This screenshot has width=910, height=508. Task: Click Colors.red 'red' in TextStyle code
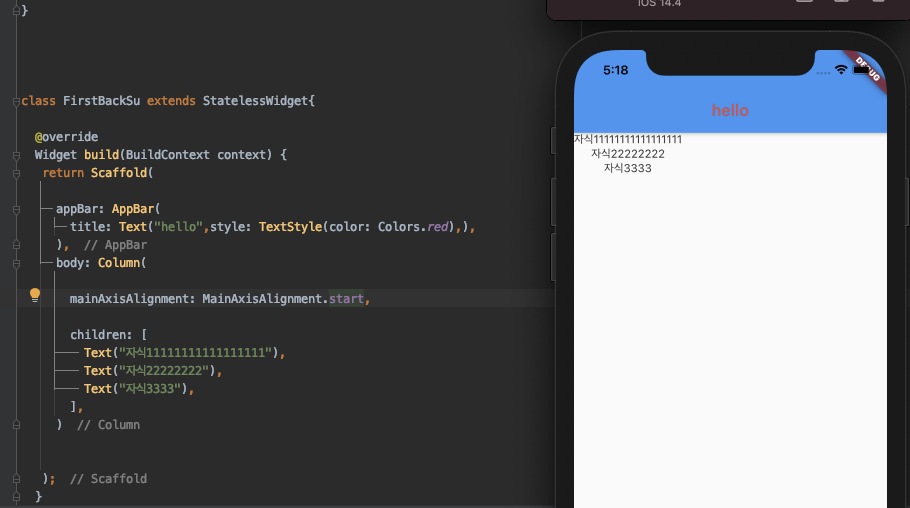(x=438, y=226)
